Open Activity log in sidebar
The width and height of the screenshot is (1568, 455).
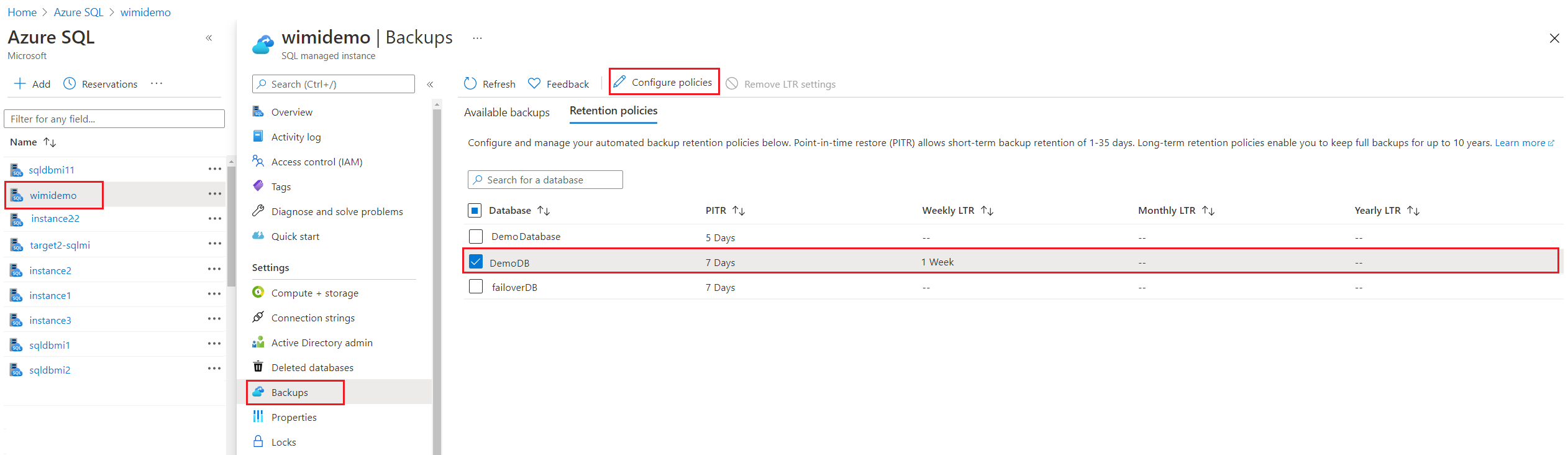click(296, 137)
